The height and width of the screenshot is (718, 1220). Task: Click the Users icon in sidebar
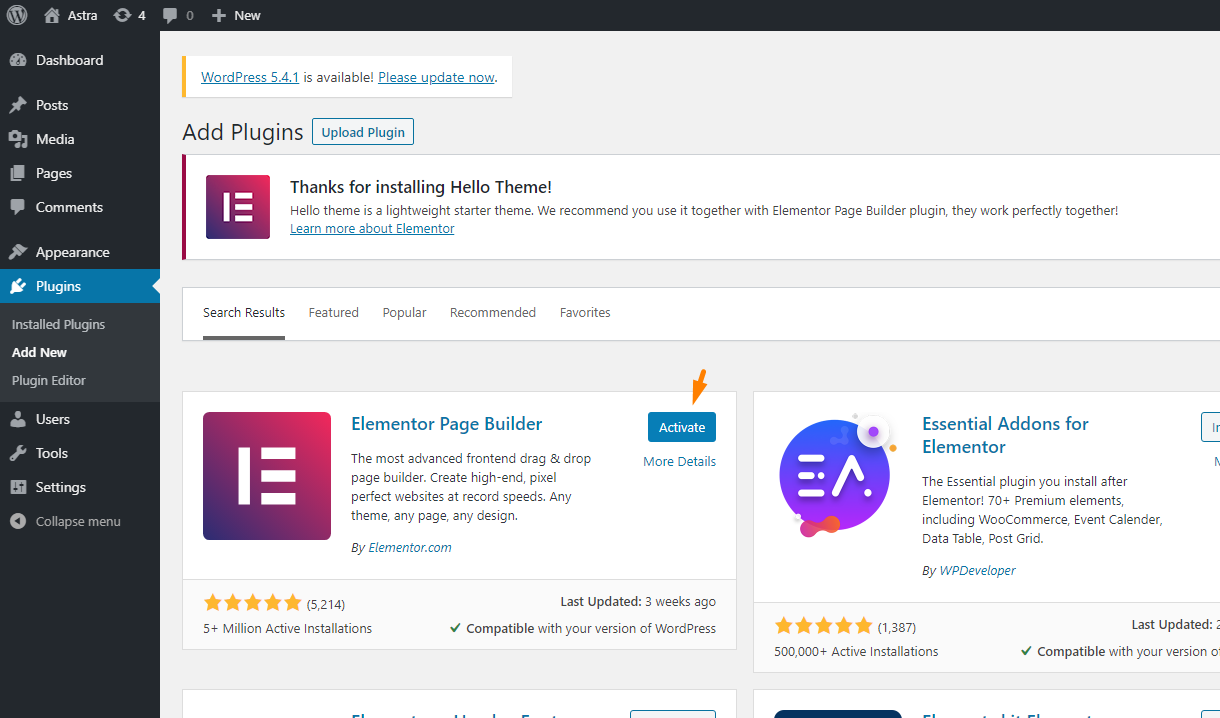(x=18, y=419)
